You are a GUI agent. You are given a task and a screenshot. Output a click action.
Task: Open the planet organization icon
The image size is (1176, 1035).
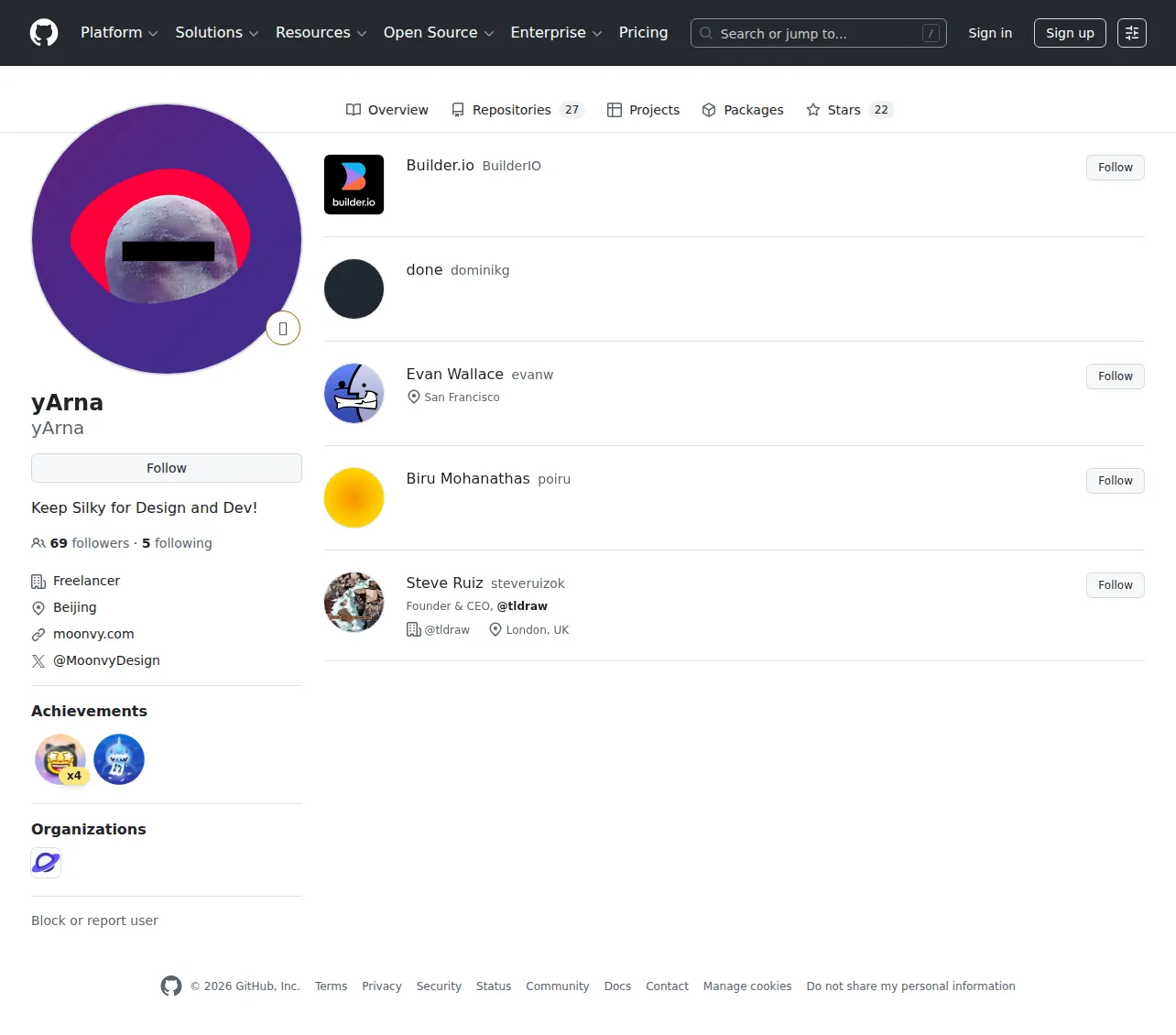pos(46,863)
